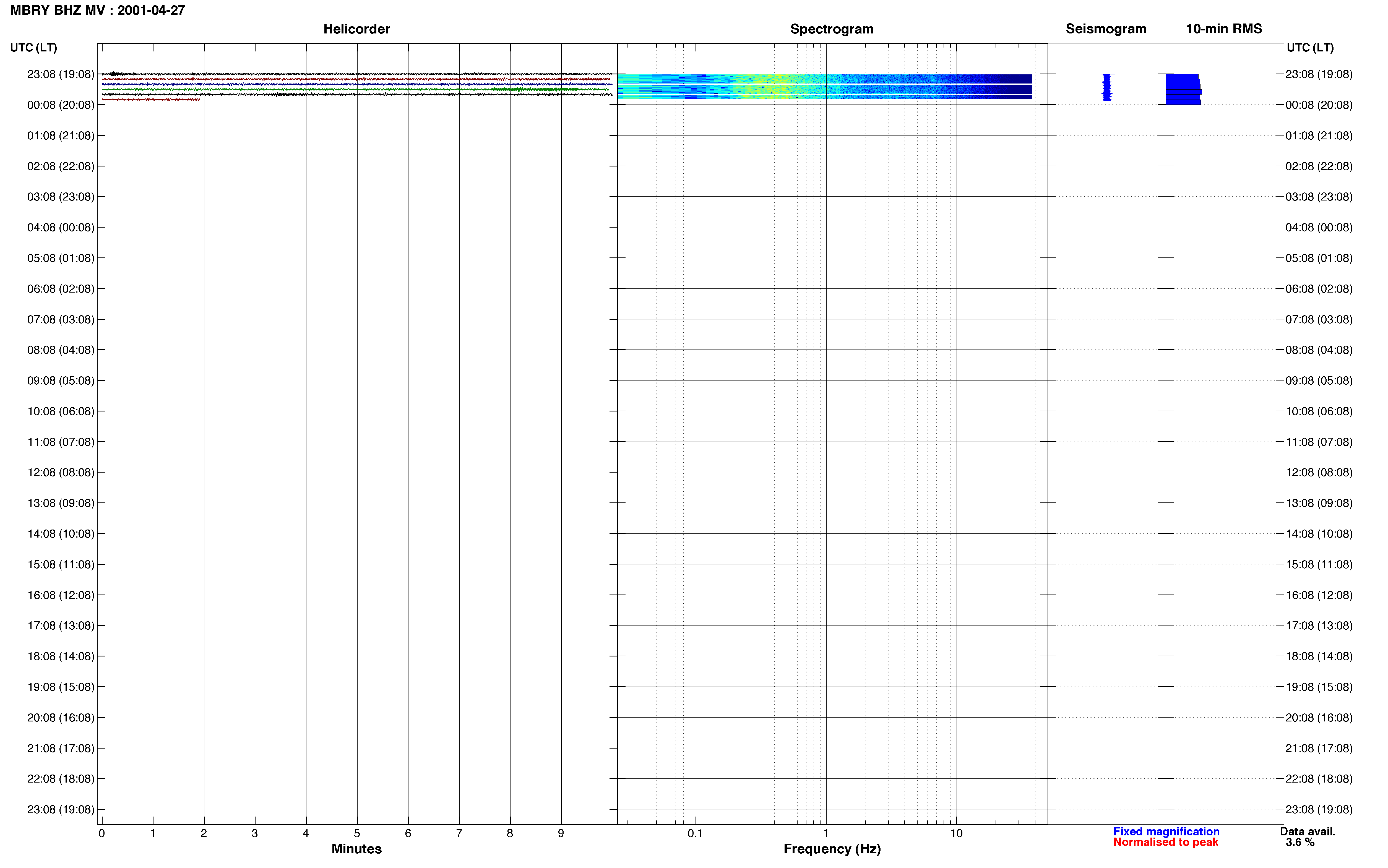This screenshot has height=868, width=1388.
Task: Click 17:08 (13:08) label beside the RMS panel
Action: tap(1319, 626)
